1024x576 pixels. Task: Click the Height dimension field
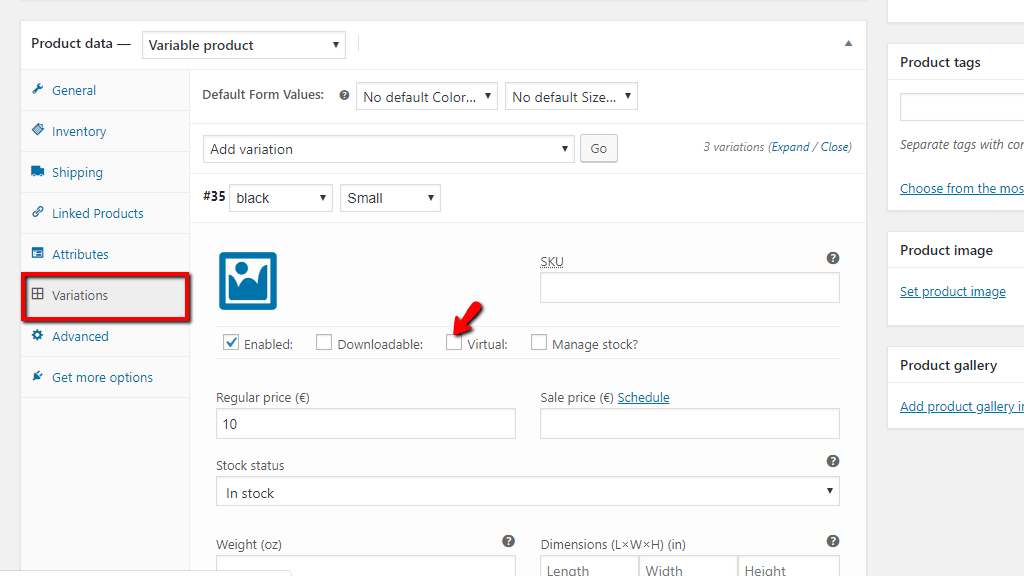pyautogui.click(x=789, y=566)
